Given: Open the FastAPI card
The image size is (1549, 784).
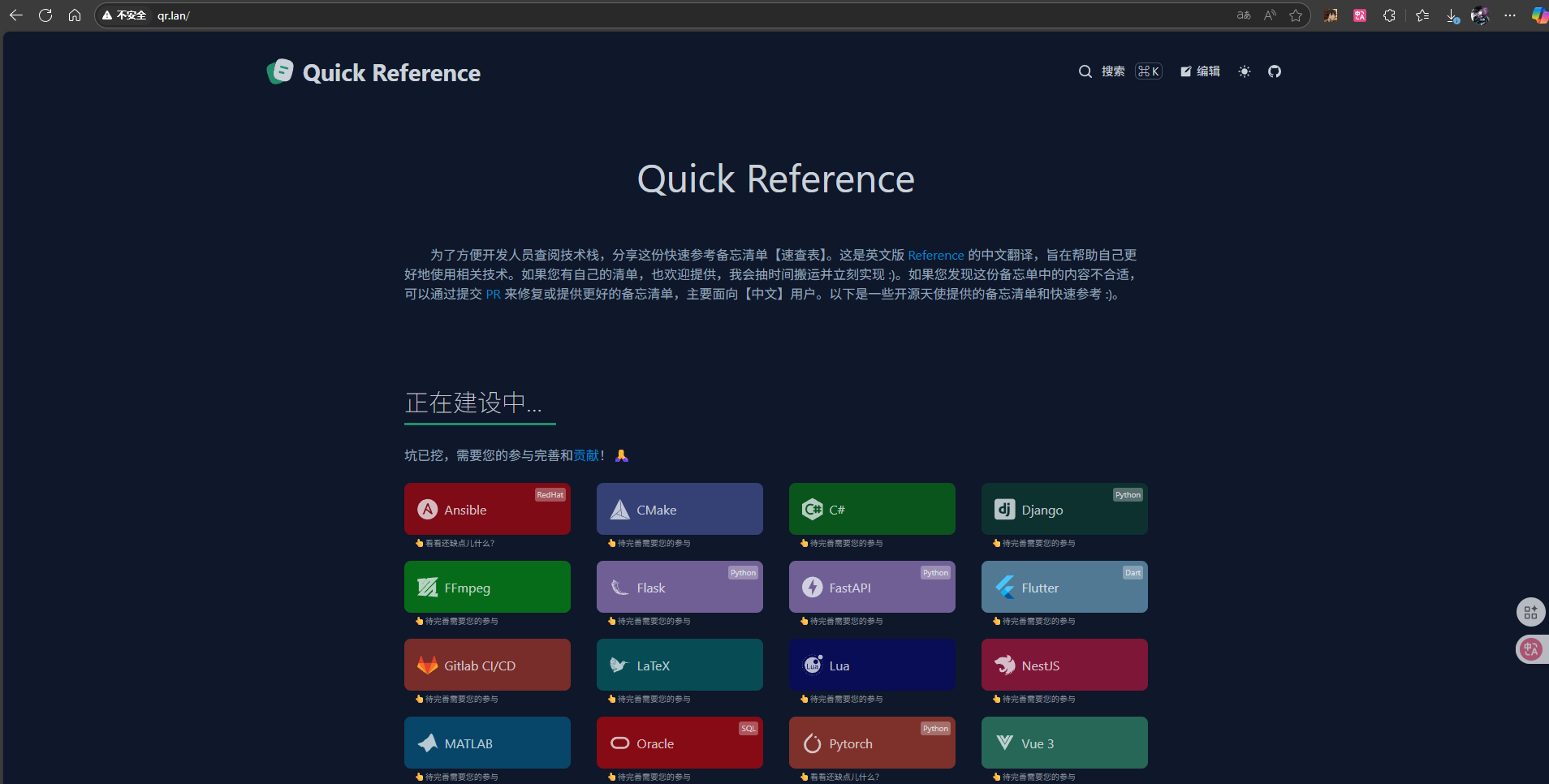Looking at the screenshot, I should 872,587.
